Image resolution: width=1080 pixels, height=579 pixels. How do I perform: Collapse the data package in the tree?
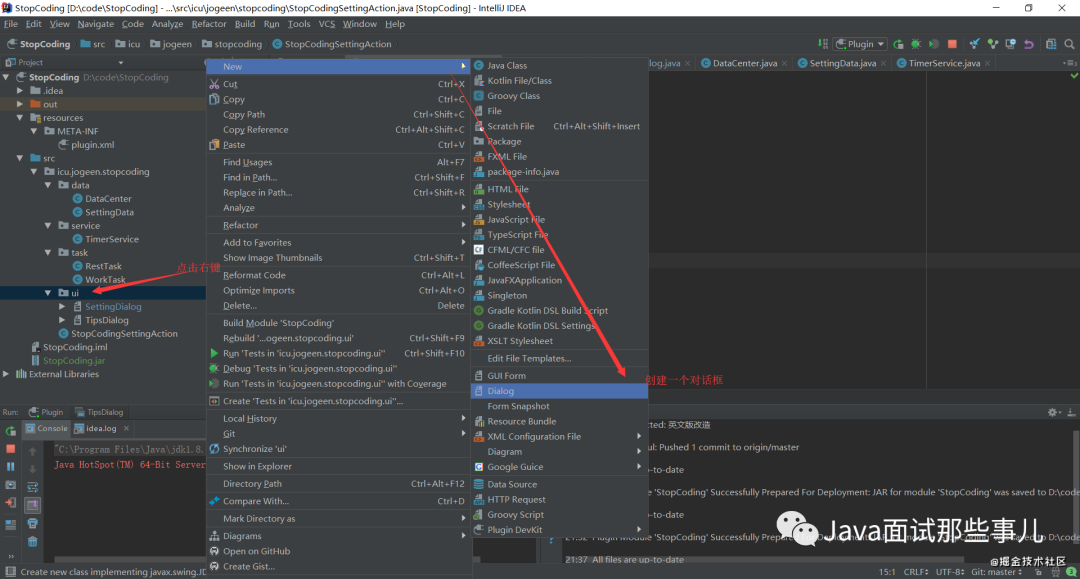tap(48, 185)
